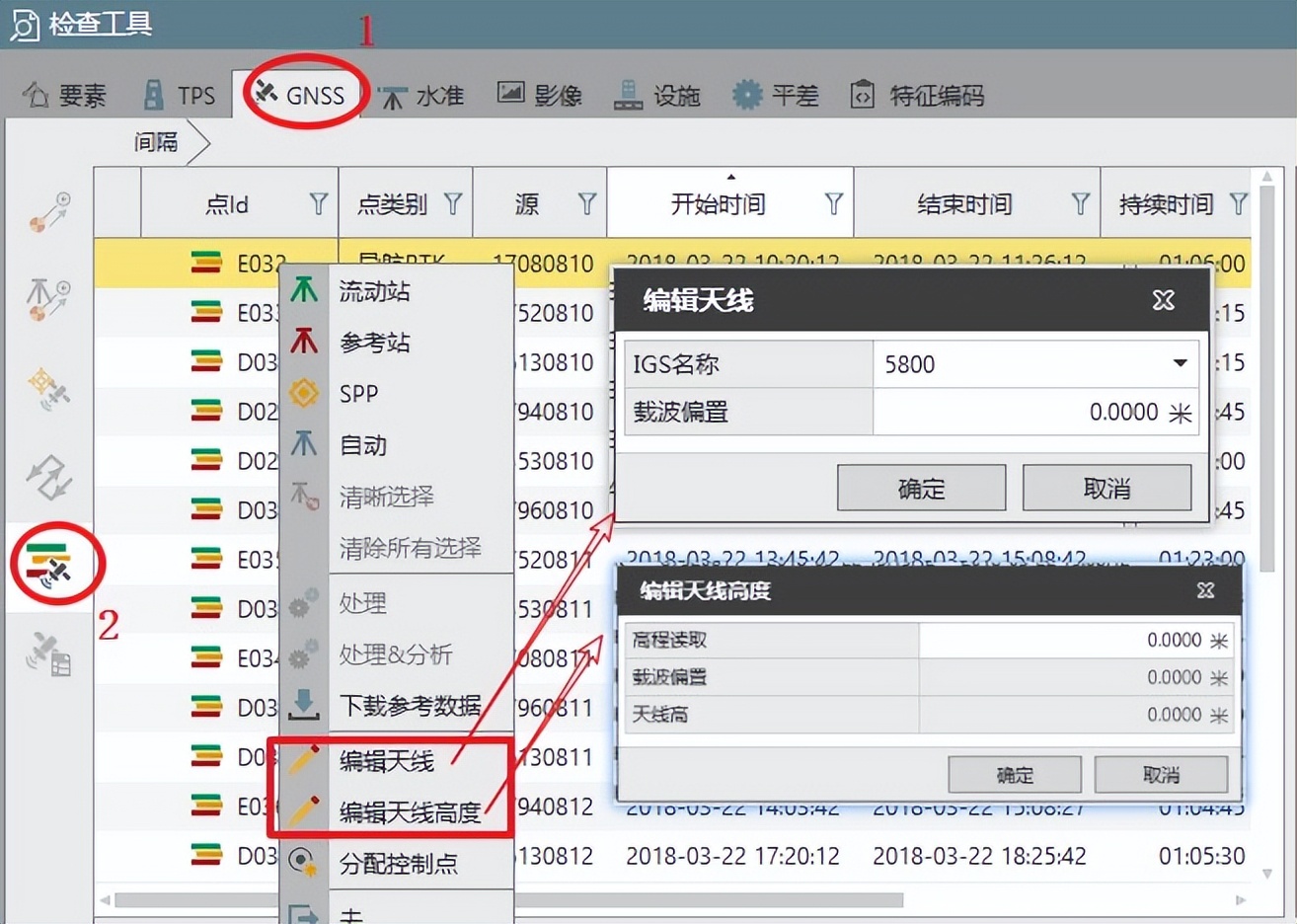This screenshot has width=1297, height=924.
Task: Click the GNSS intervals sidebar icon
Action: [x=48, y=567]
